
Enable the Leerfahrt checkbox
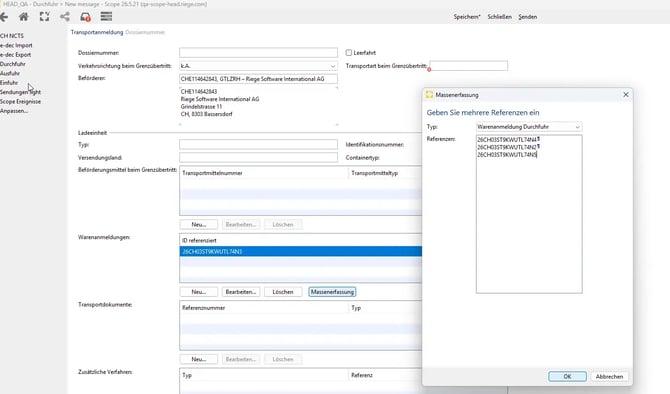(349, 53)
